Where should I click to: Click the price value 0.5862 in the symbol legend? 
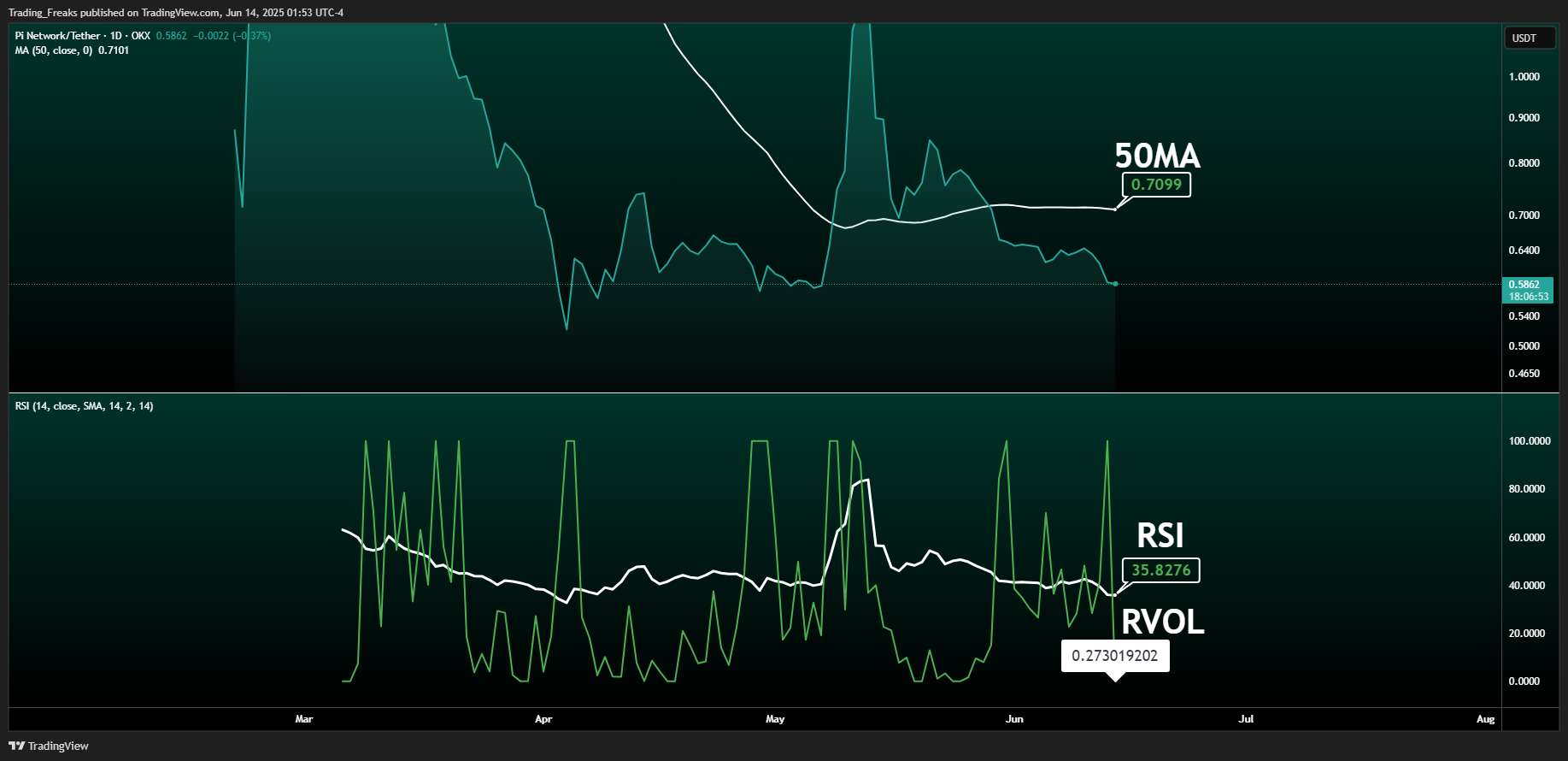(x=171, y=36)
